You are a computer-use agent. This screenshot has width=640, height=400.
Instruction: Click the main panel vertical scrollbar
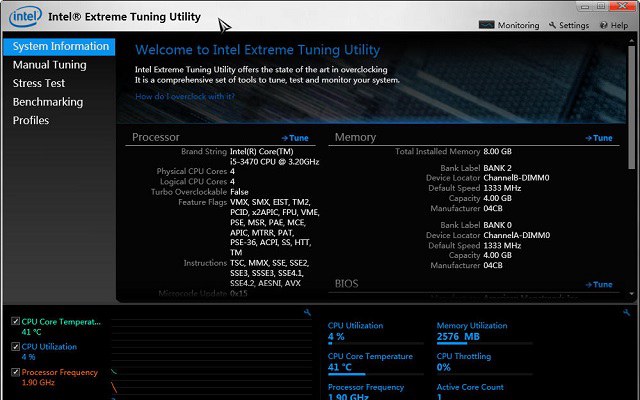point(631,106)
